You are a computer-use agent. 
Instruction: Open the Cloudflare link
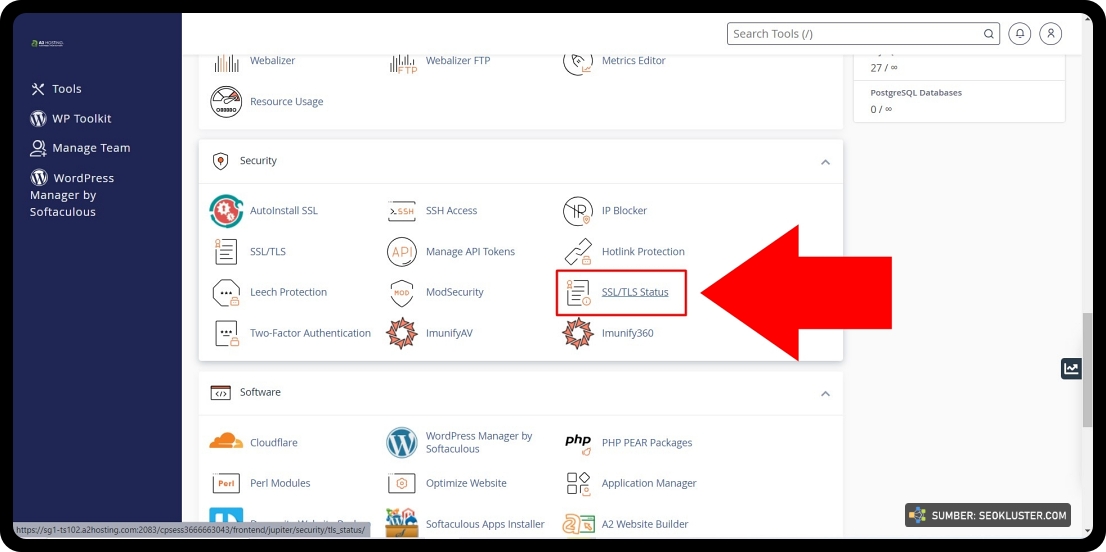tap(274, 443)
